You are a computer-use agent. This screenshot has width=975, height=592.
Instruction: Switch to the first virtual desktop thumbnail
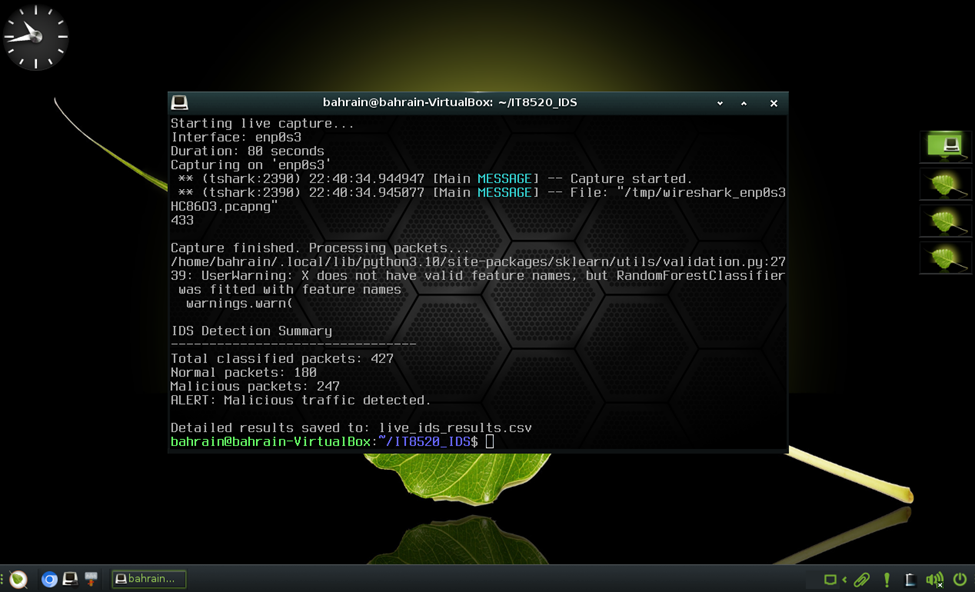pyautogui.click(x=945, y=147)
